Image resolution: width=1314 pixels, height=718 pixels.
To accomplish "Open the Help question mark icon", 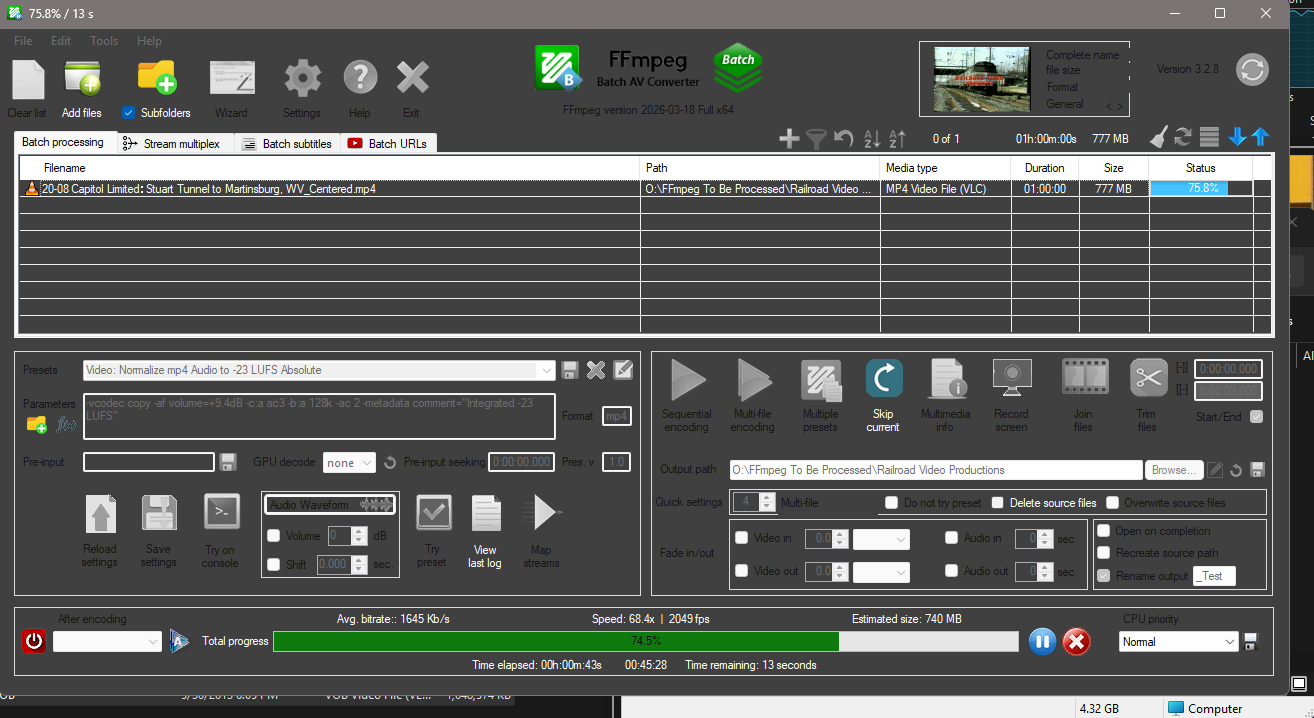I will click(x=360, y=78).
